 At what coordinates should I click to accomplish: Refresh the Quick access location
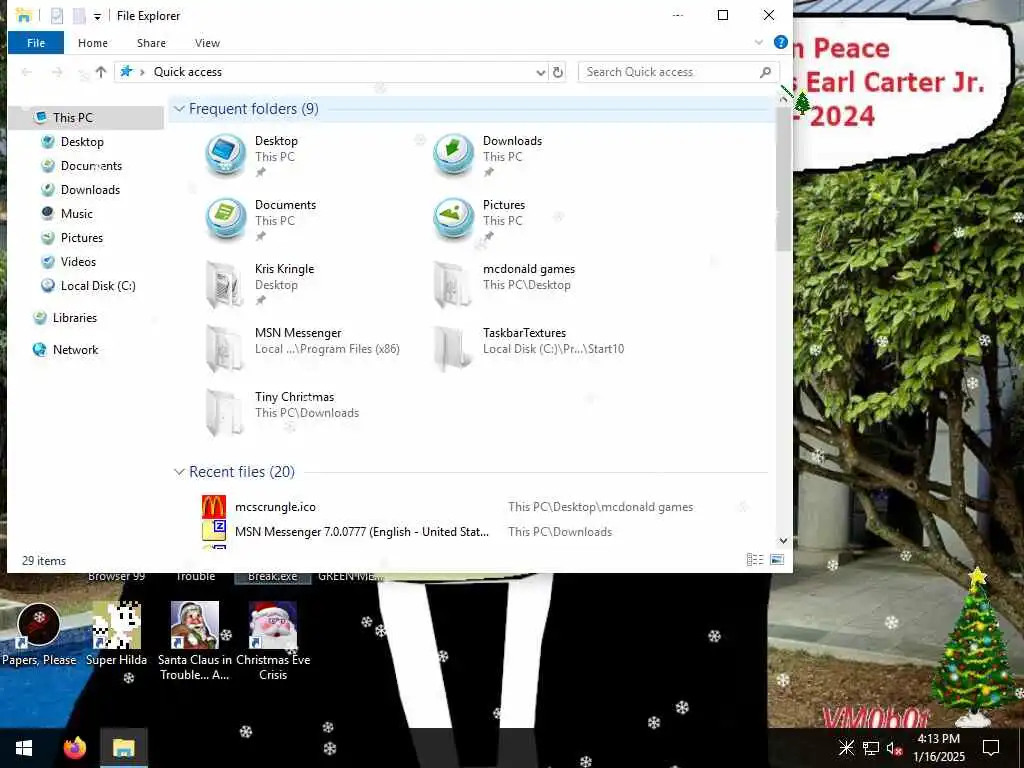coord(558,72)
